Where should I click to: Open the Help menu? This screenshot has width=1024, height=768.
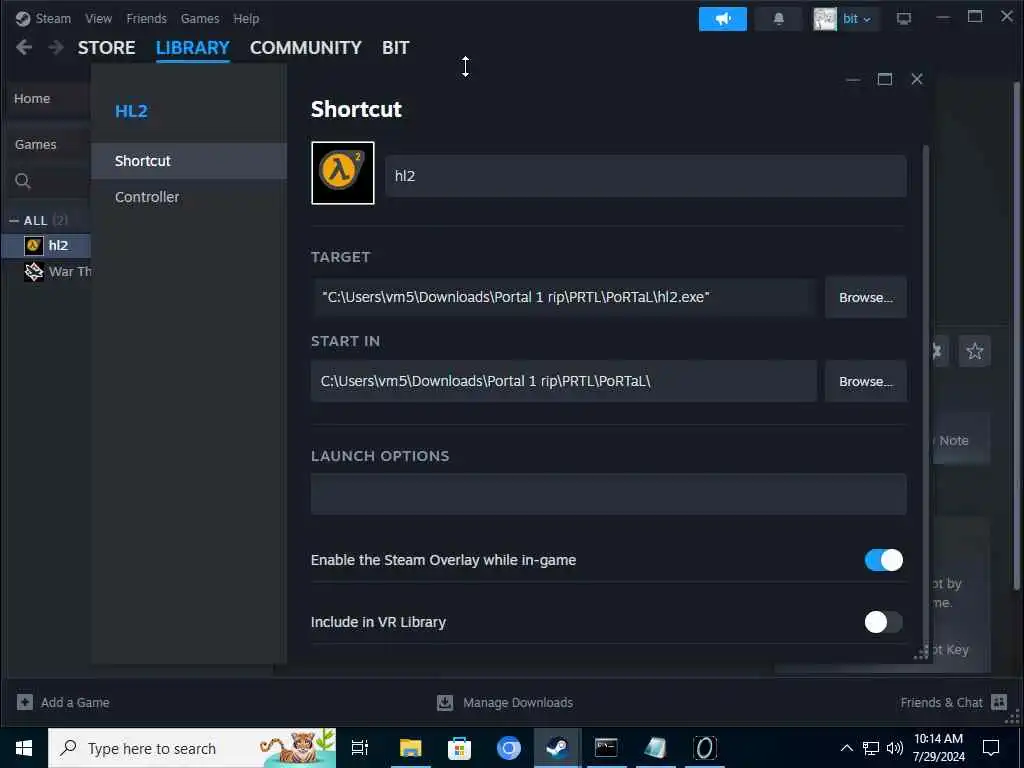[x=246, y=18]
